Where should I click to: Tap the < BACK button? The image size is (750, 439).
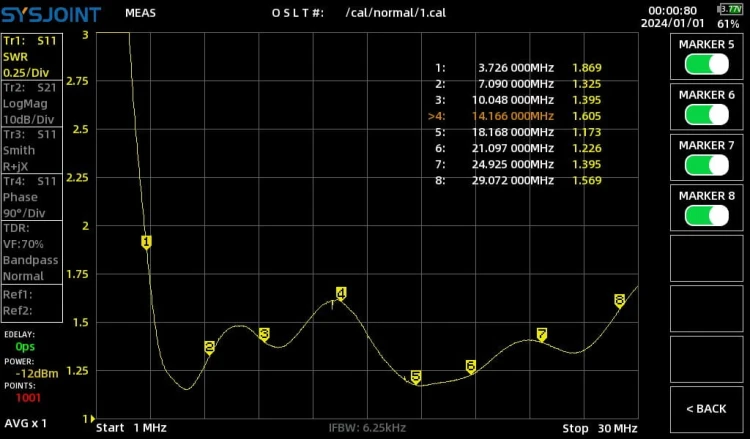point(706,409)
